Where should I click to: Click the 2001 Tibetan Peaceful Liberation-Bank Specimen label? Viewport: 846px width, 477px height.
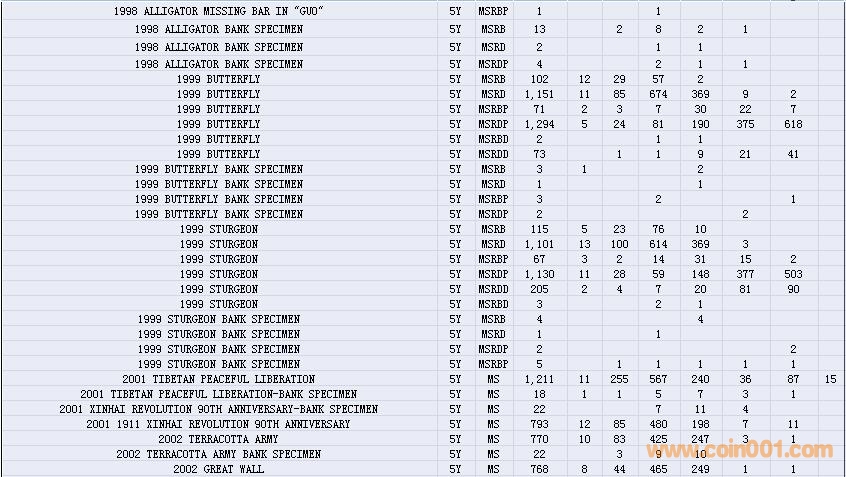tap(218, 394)
